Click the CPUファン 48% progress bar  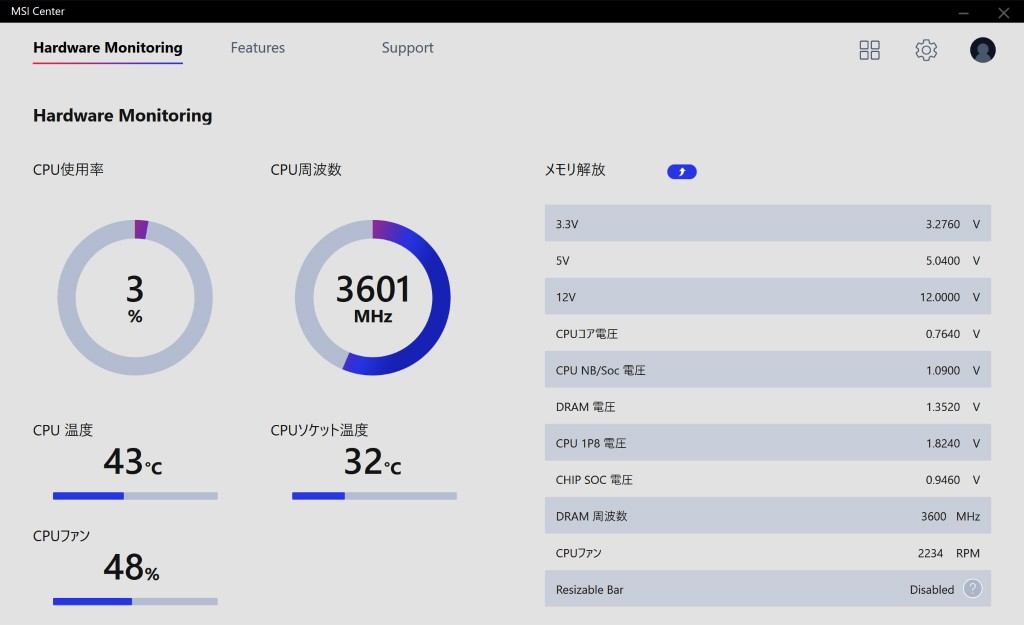pyautogui.click(x=135, y=601)
